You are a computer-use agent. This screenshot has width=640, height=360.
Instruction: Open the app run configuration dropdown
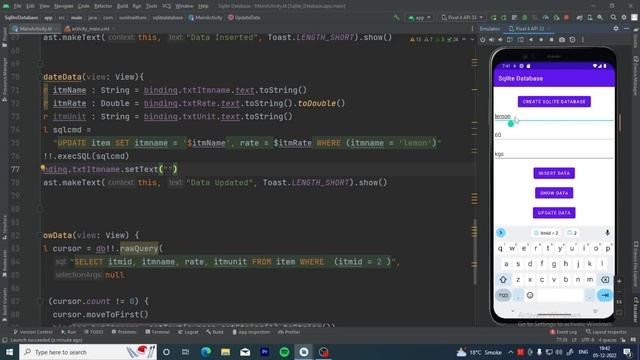tap(419, 18)
